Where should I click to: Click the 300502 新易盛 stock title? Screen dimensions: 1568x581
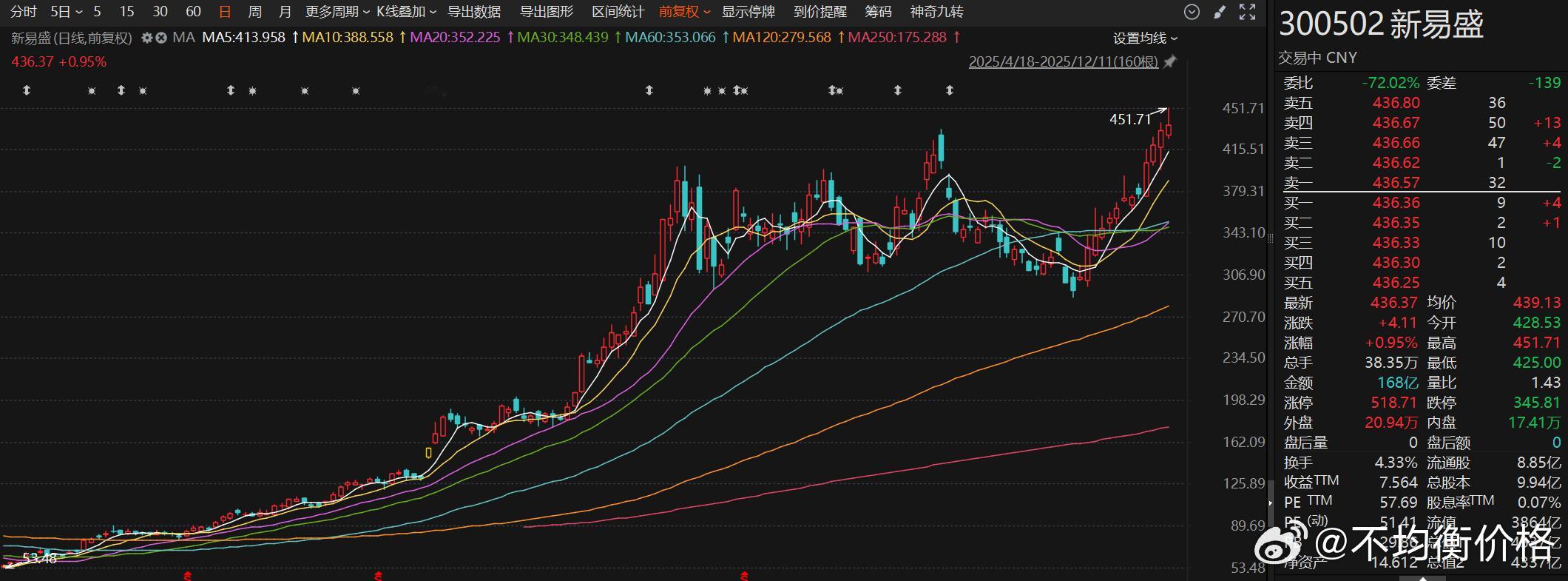(x=1381, y=24)
